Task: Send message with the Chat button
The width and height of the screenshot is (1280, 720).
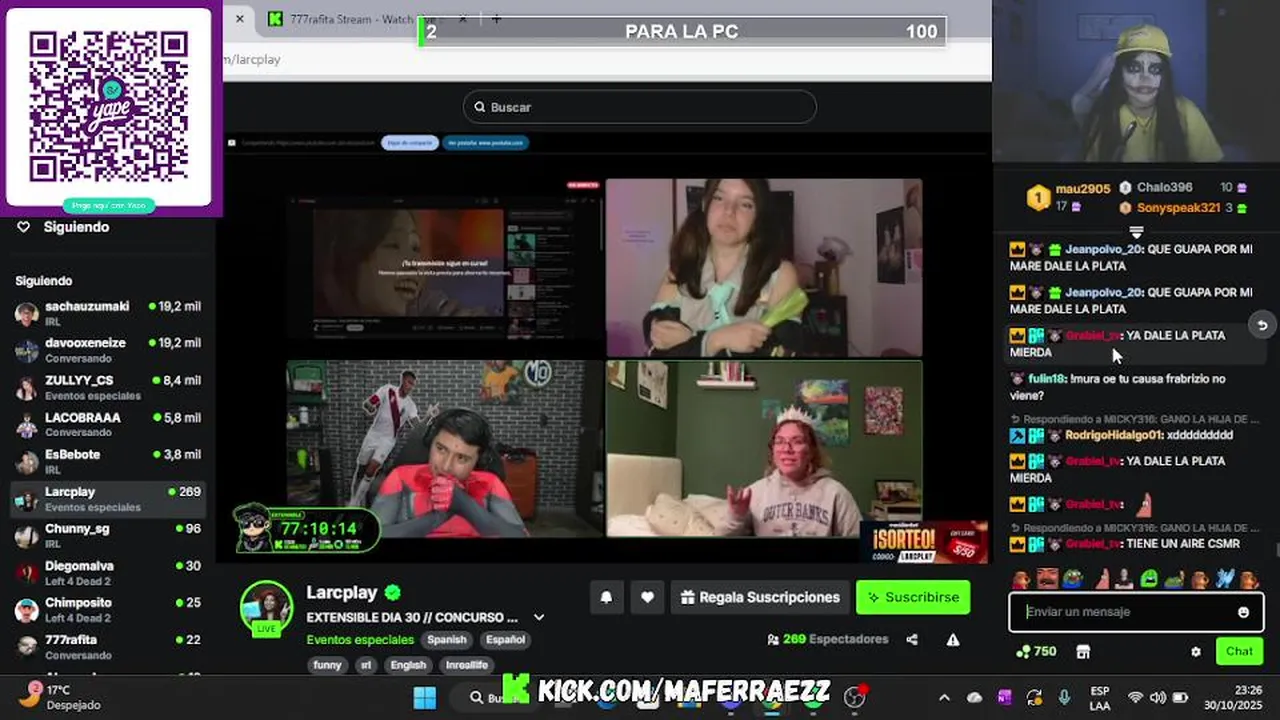Action: (1239, 651)
